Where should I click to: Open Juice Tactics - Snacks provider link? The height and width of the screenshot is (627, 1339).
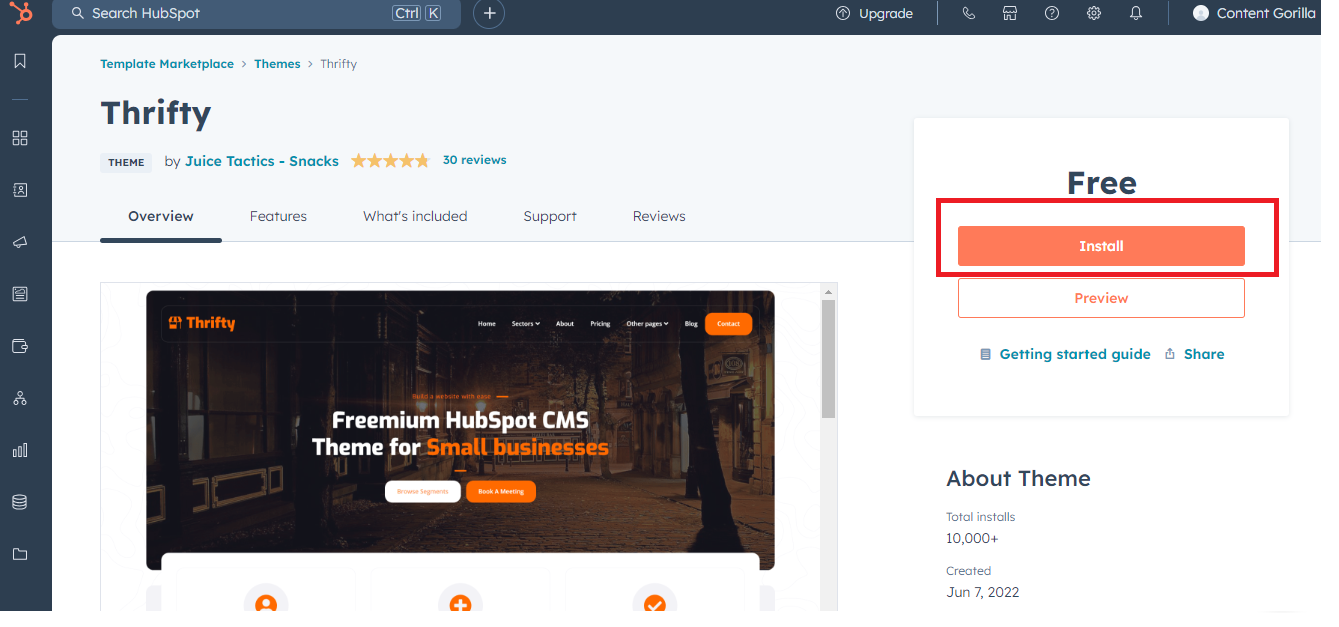tap(262, 161)
